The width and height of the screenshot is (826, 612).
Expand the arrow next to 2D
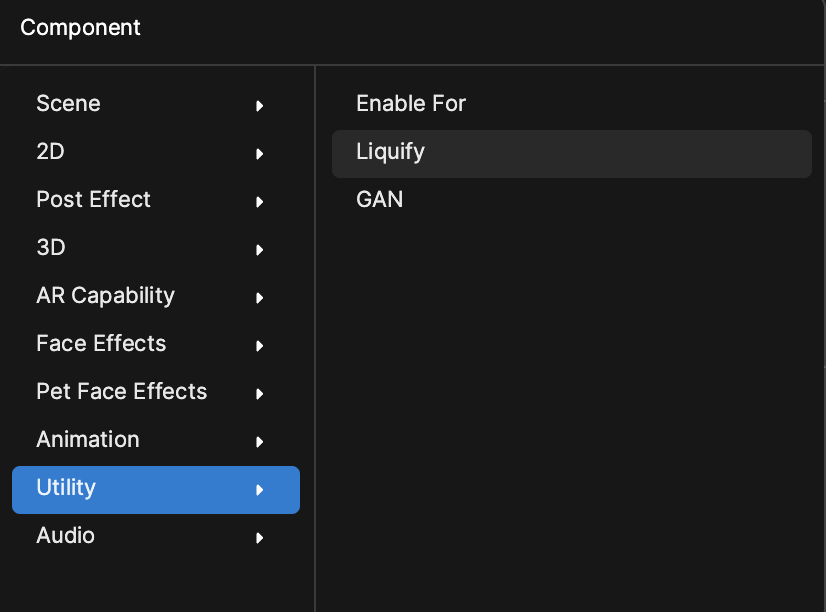tap(259, 154)
